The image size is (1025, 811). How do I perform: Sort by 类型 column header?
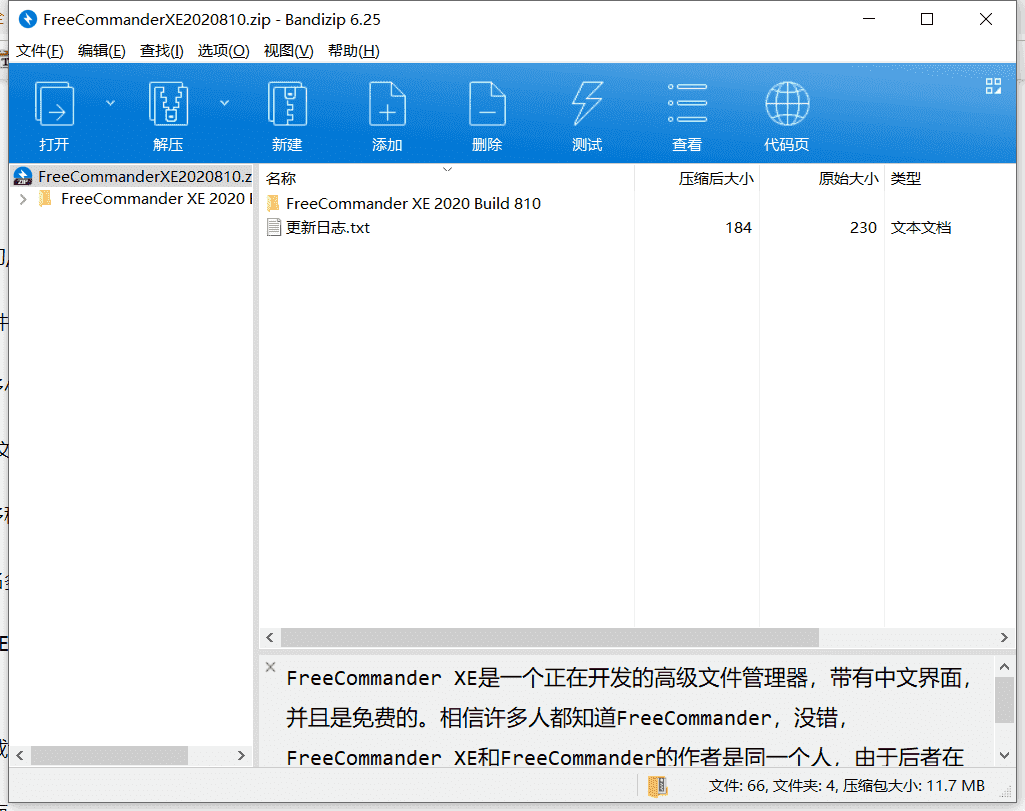click(906, 178)
